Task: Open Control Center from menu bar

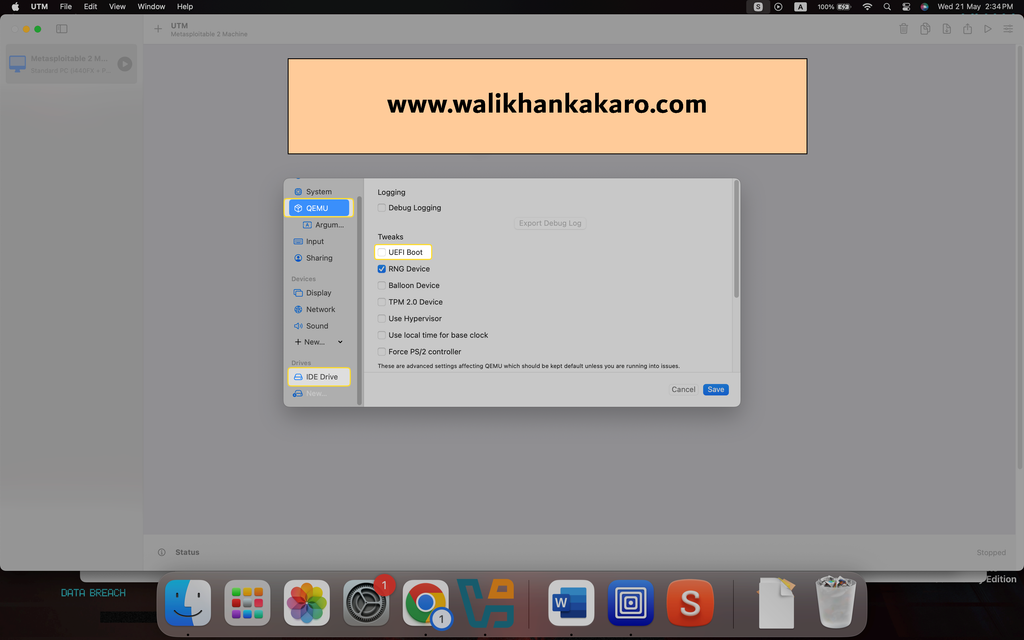Action: (906, 7)
